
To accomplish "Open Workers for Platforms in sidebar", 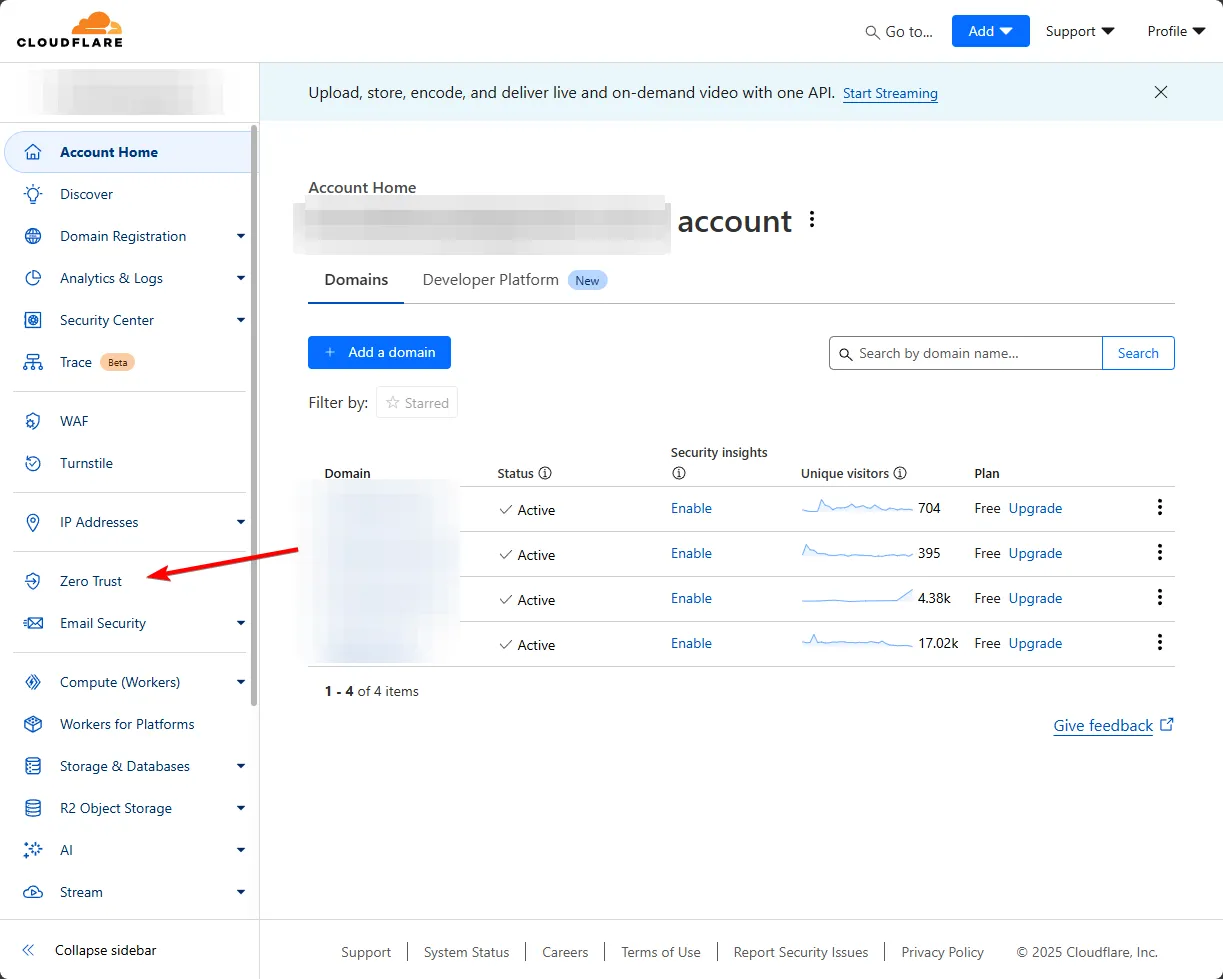I will point(128,724).
